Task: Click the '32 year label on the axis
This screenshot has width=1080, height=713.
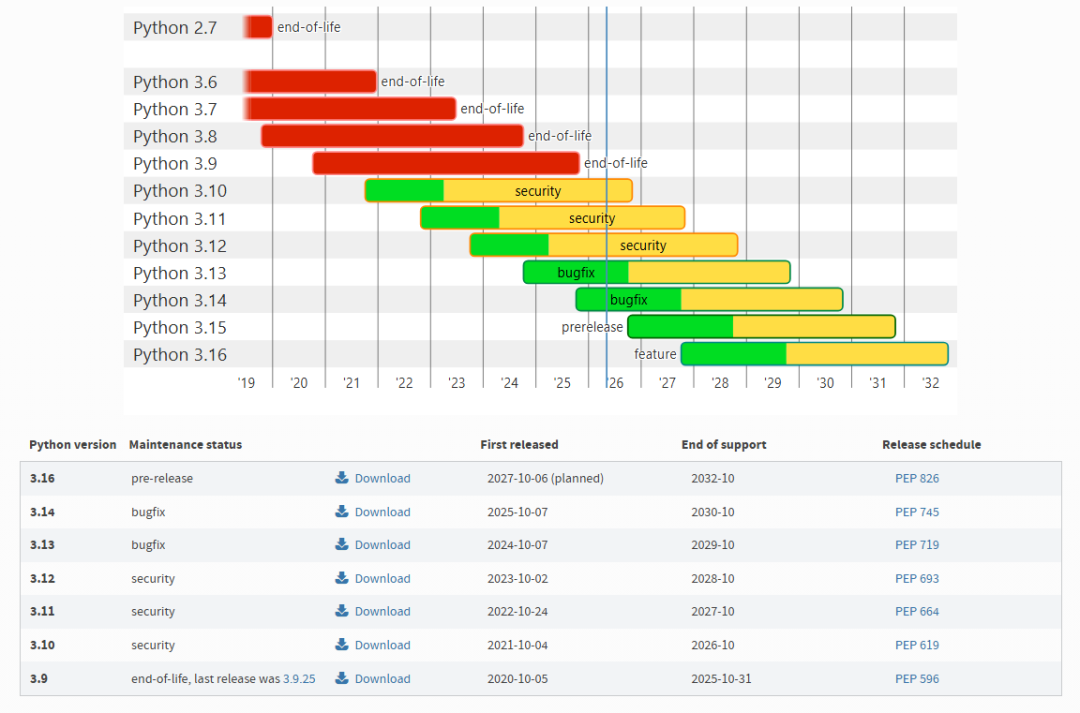Action: (x=931, y=383)
